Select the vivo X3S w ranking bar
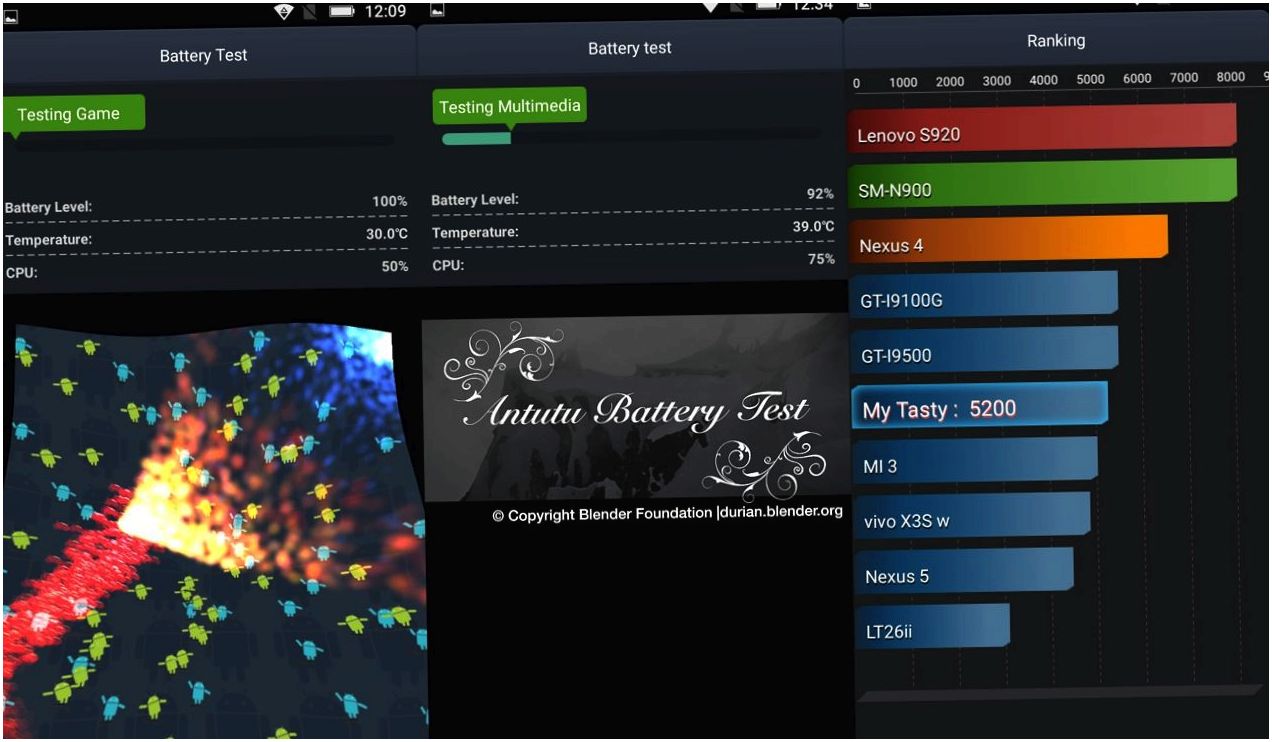 coord(972,517)
